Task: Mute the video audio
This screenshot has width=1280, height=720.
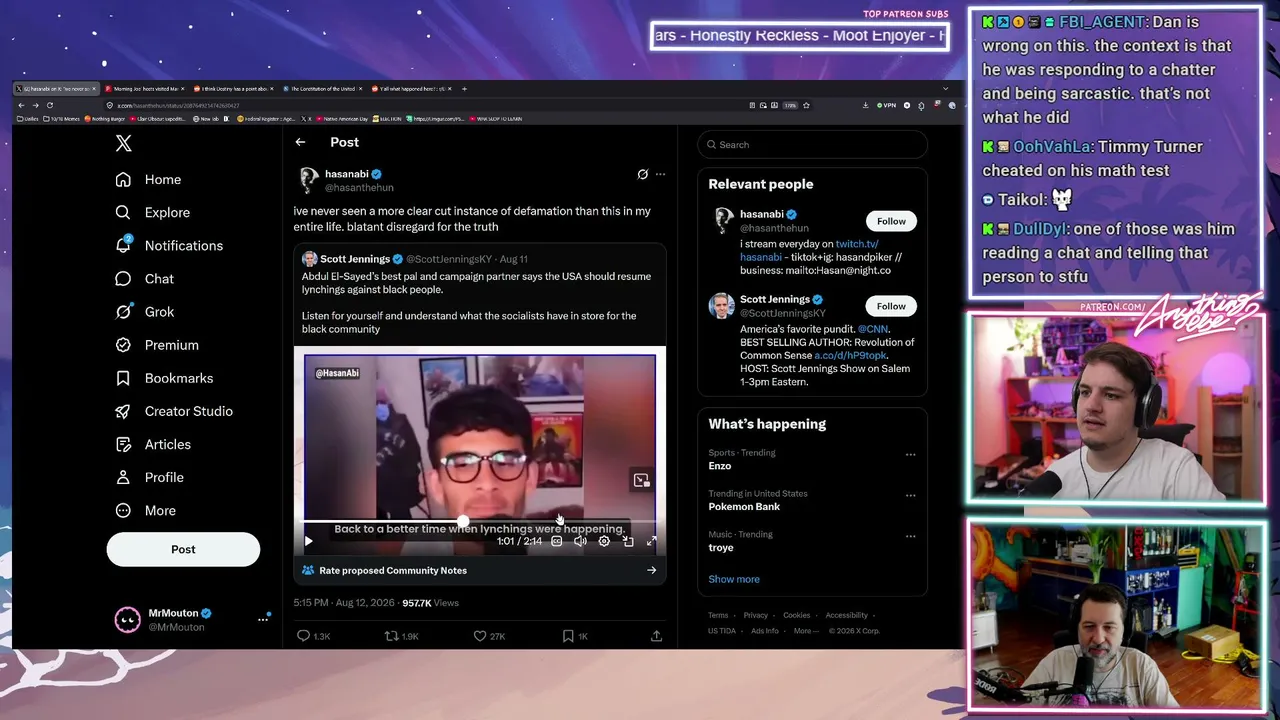Action: pyautogui.click(x=580, y=541)
